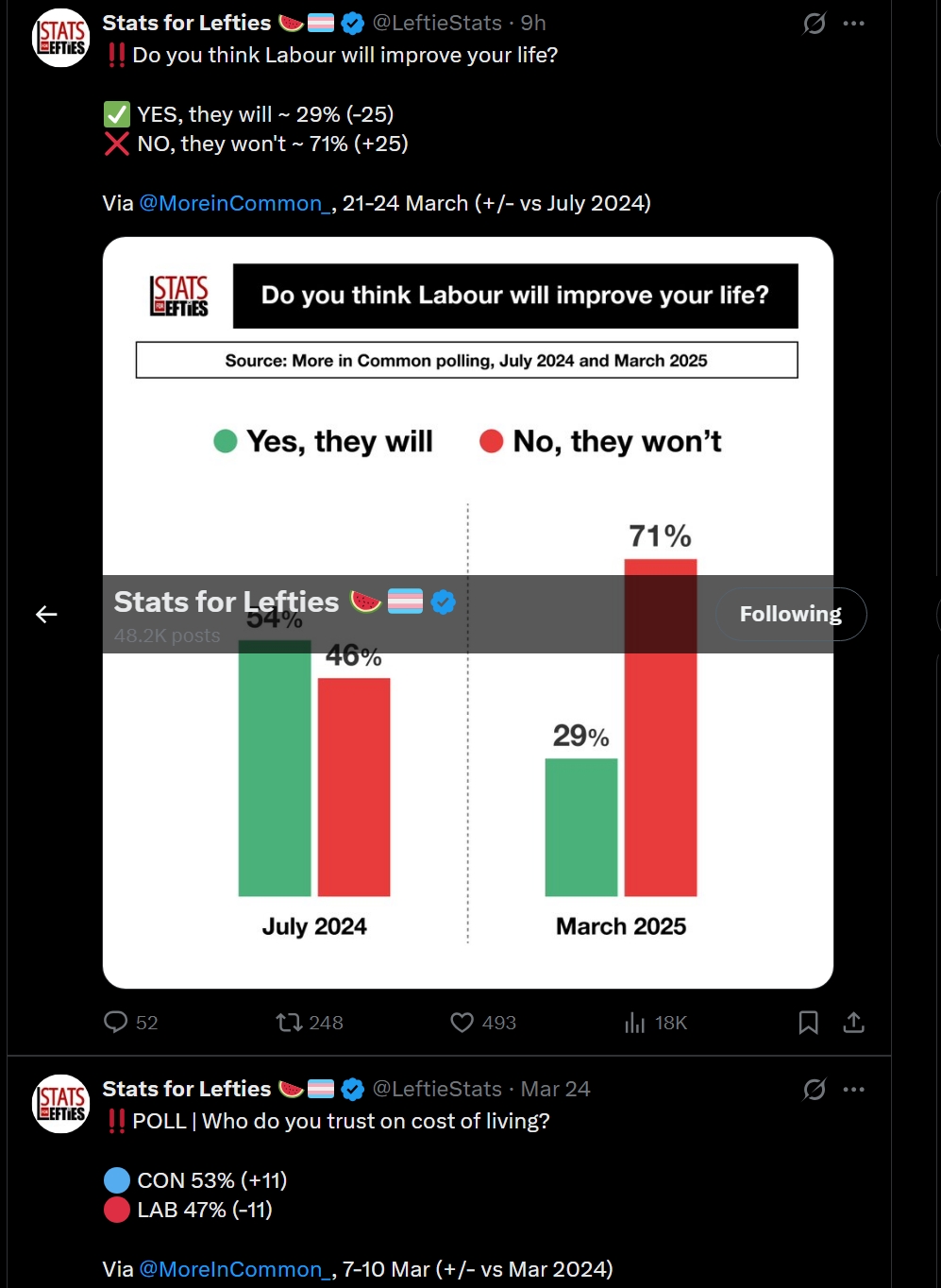
Task: Bookmark the Labour poll post
Action: point(809,1023)
